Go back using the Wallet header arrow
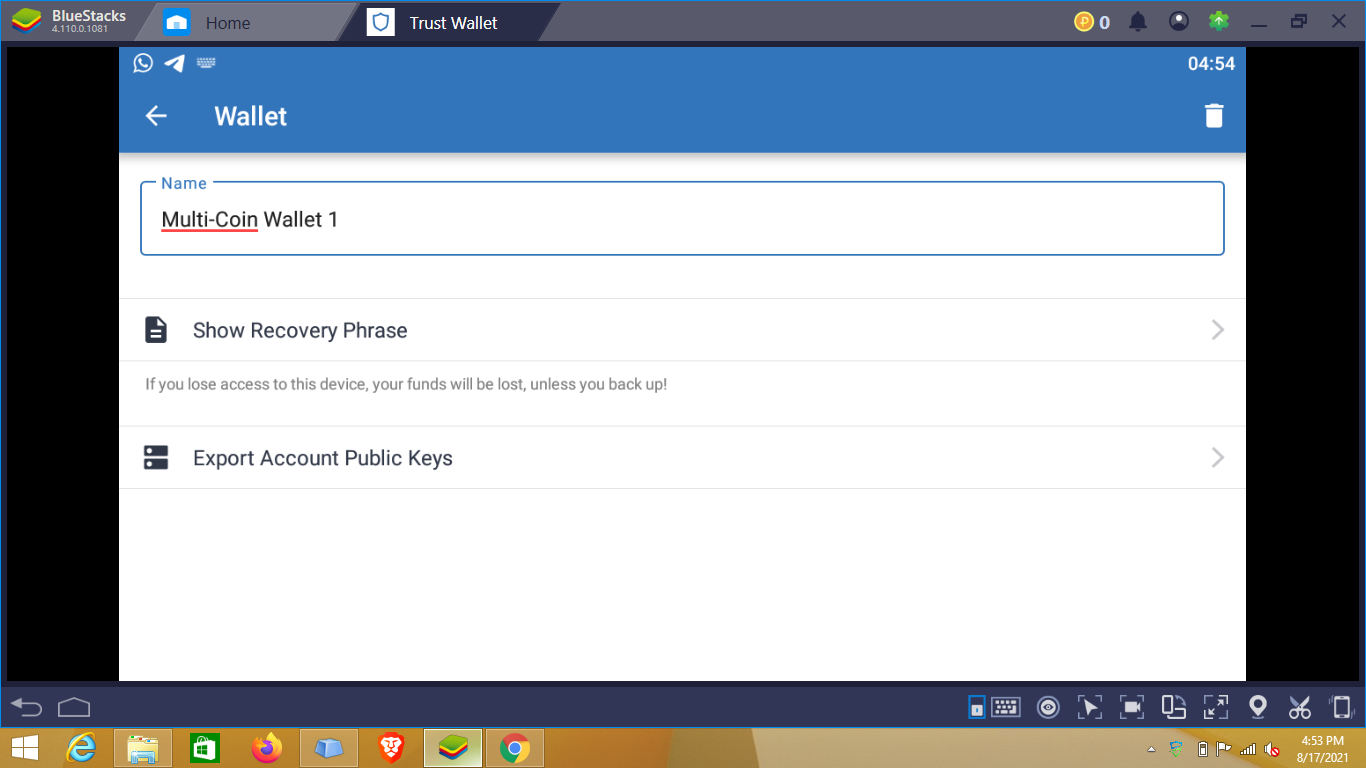The image size is (1366, 768). (156, 116)
